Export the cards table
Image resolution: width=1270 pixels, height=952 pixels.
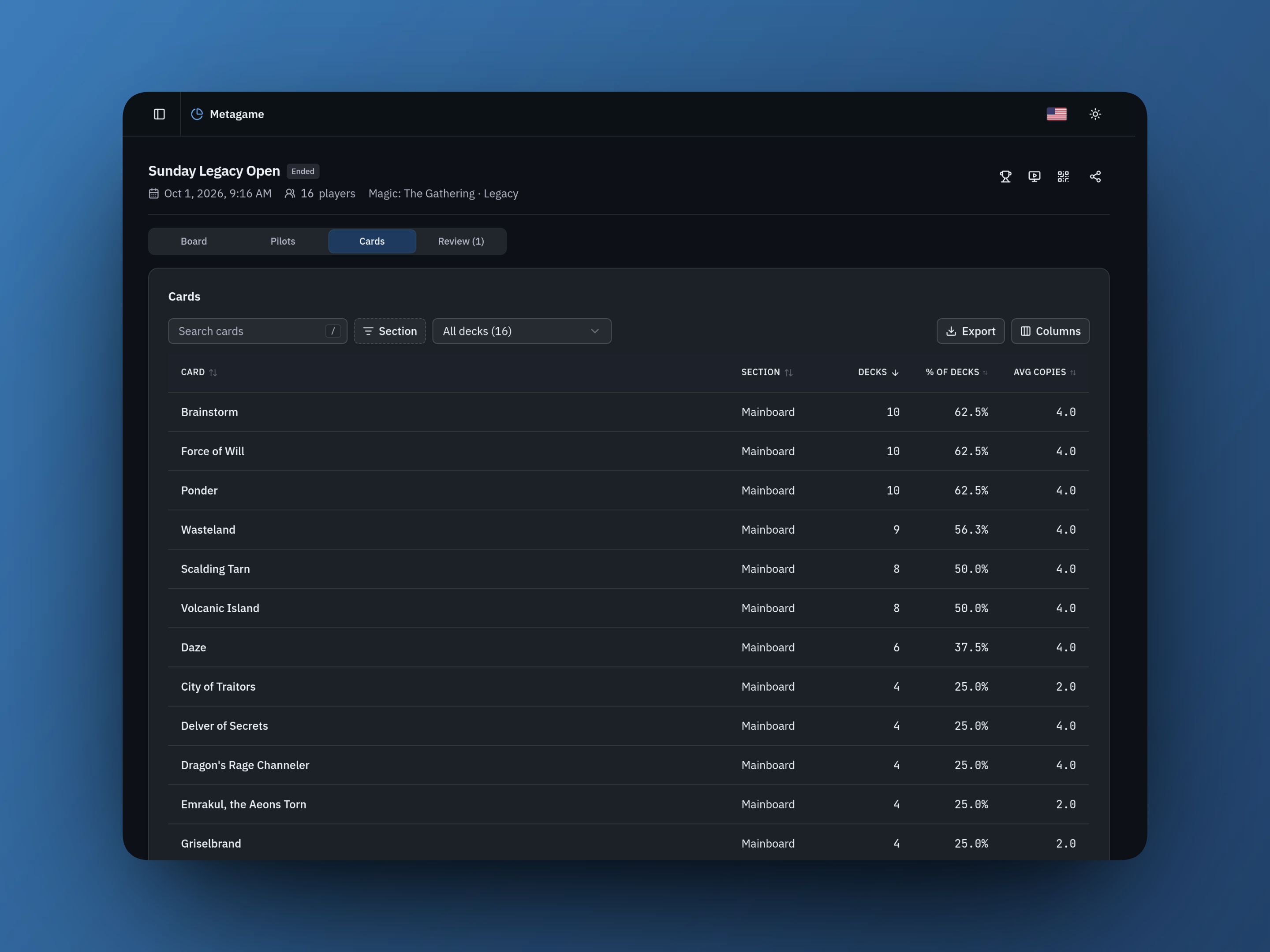pyautogui.click(x=970, y=331)
